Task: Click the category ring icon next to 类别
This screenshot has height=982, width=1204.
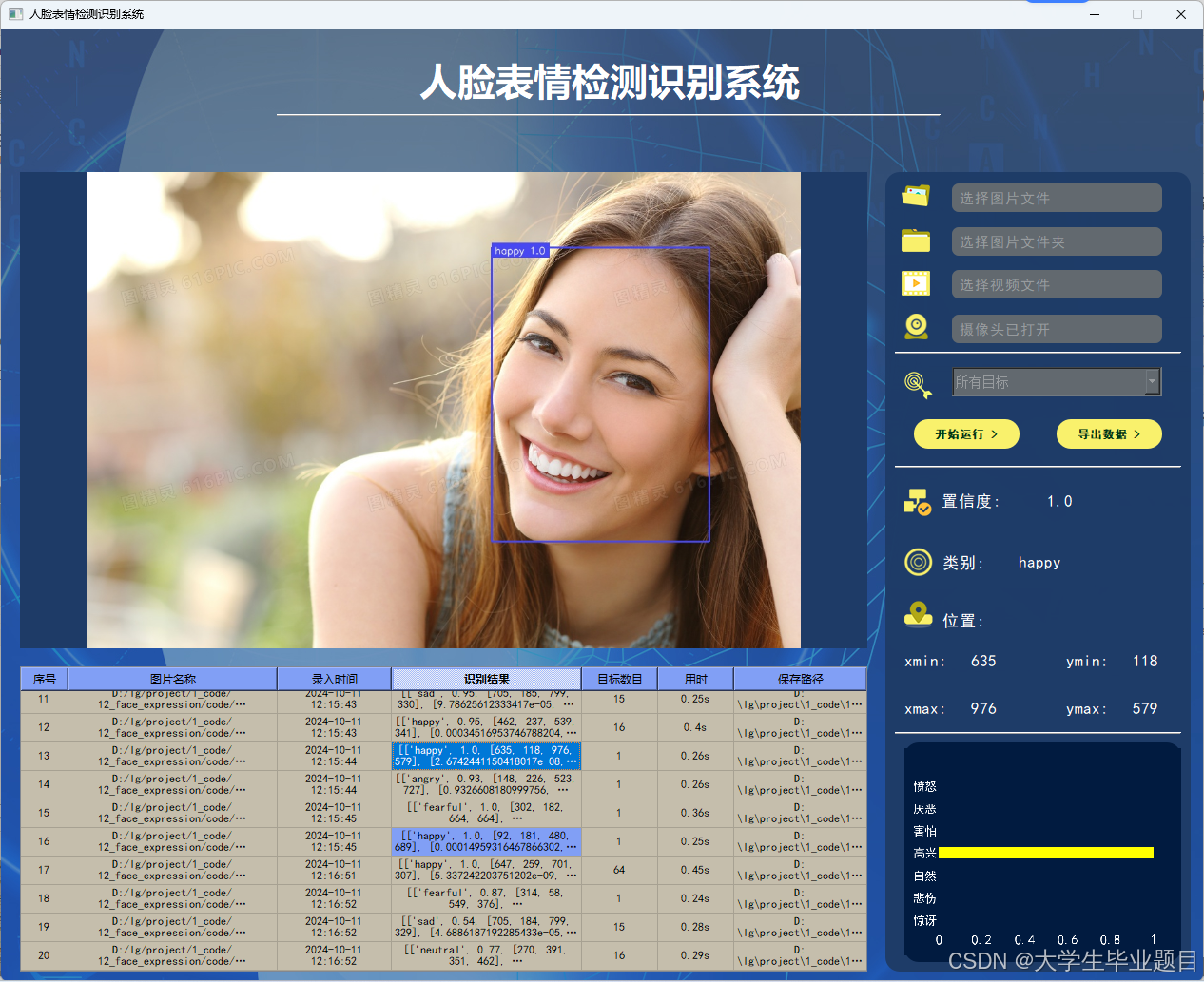Action: 918,562
